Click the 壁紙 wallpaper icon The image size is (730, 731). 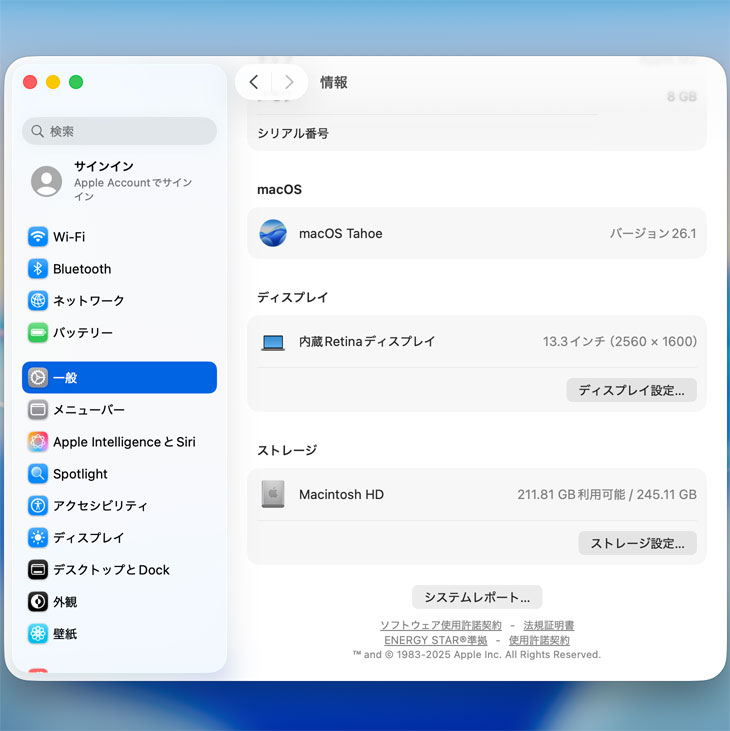click(38, 634)
